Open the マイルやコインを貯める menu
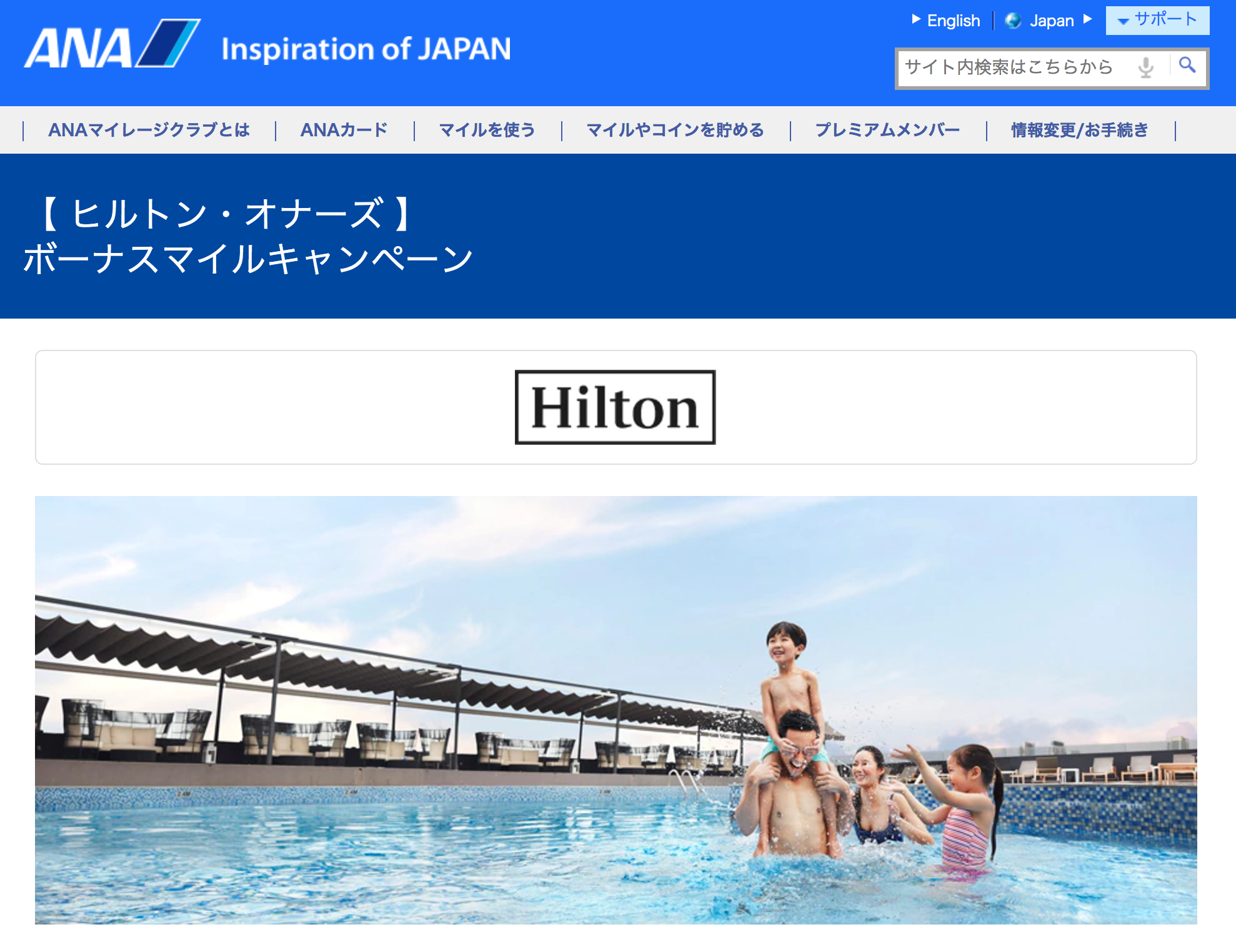1236x952 pixels. tap(675, 130)
